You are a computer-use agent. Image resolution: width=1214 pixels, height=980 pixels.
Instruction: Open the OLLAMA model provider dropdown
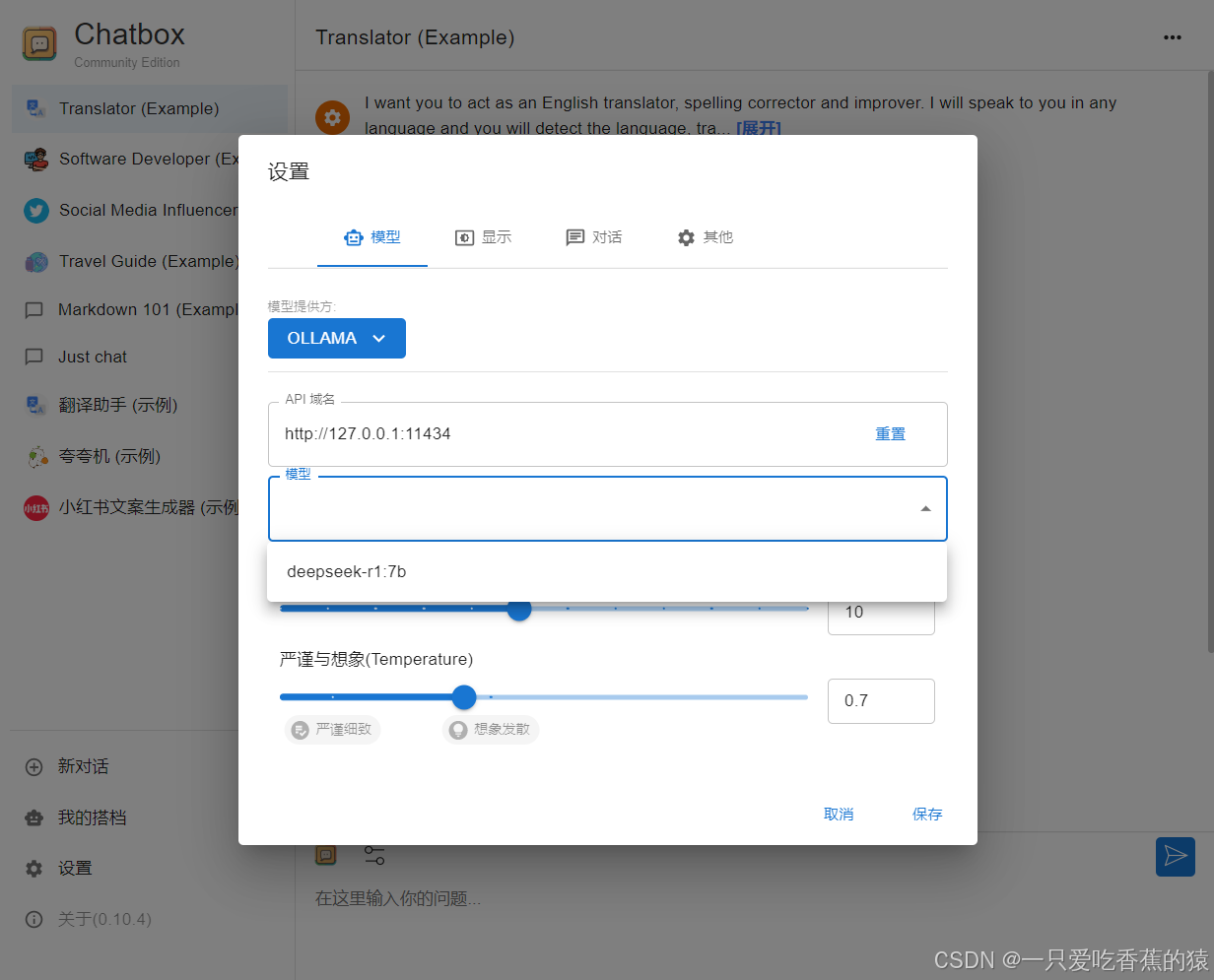click(x=337, y=338)
